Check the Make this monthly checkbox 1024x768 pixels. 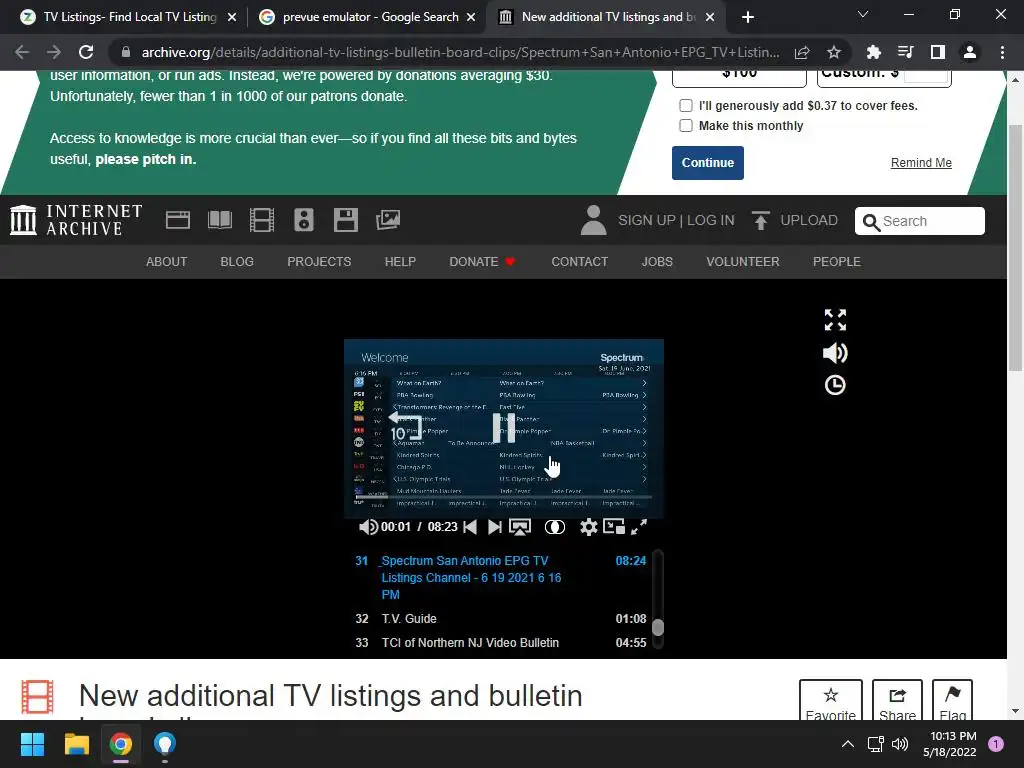tap(686, 125)
